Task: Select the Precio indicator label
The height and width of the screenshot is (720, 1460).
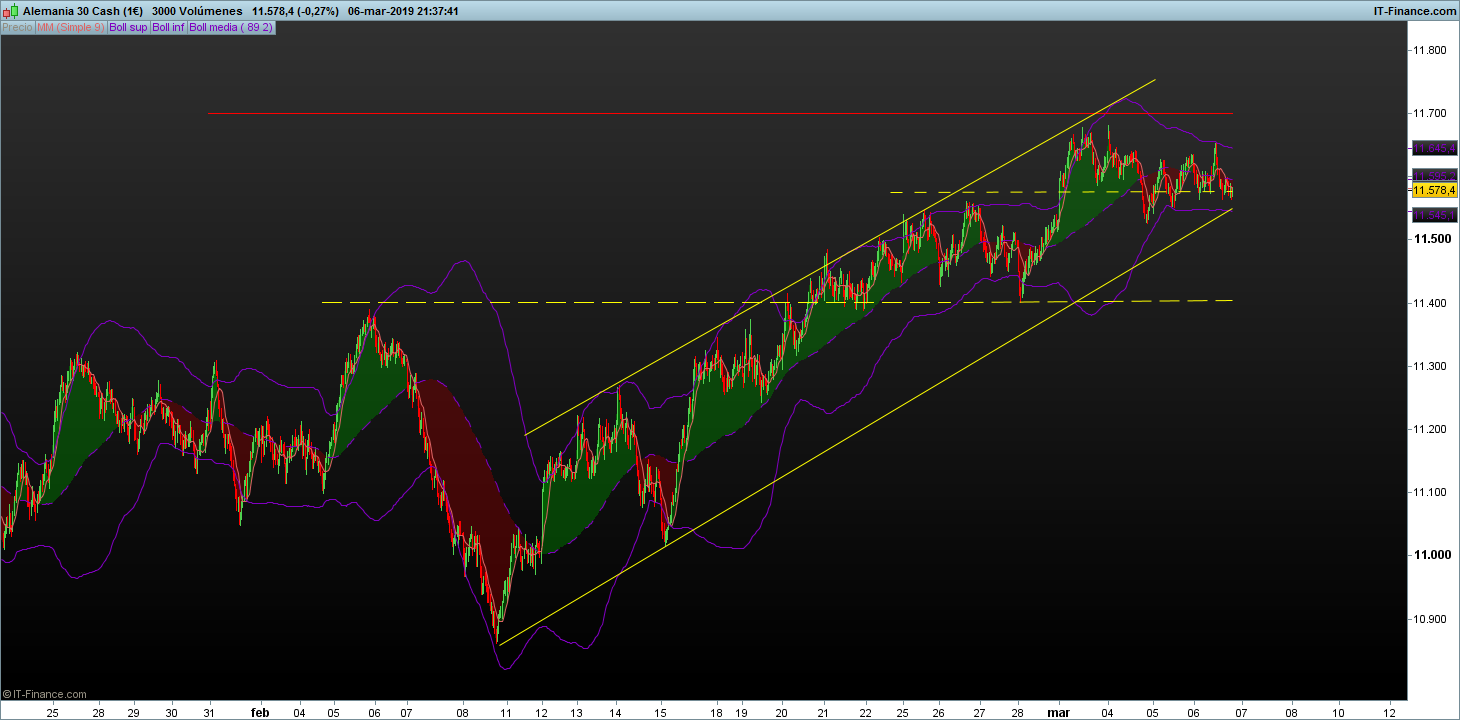Action: click(x=17, y=27)
